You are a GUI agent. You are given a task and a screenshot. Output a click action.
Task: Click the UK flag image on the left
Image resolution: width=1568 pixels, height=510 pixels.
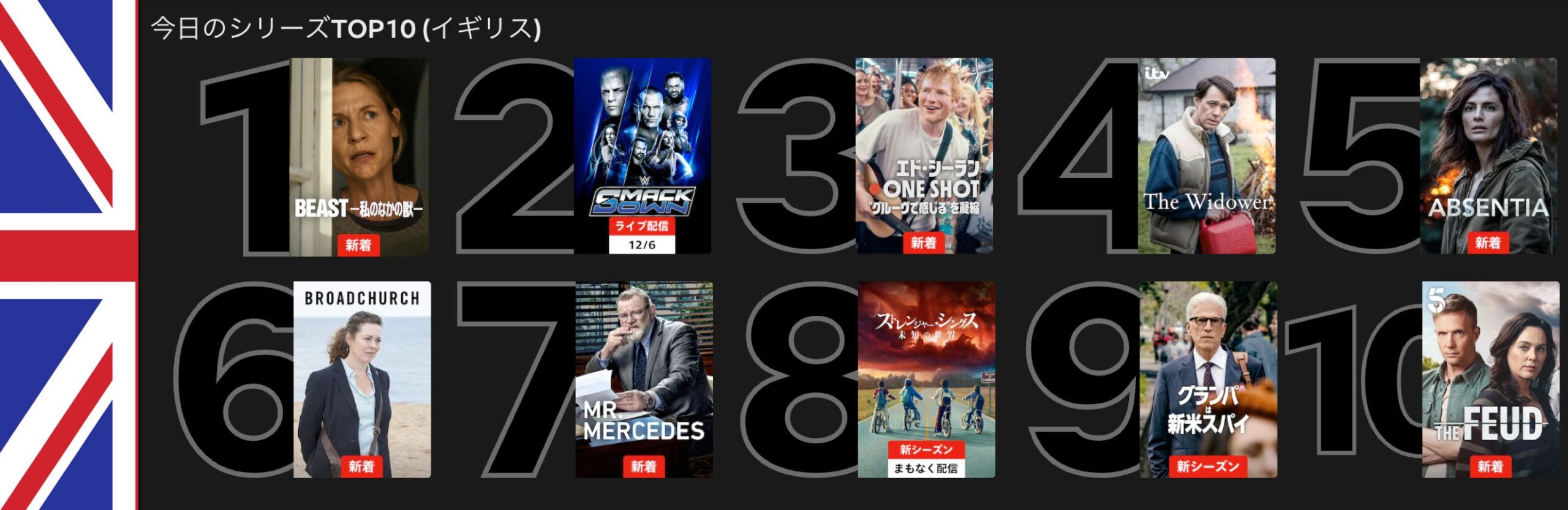coord(69,255)
